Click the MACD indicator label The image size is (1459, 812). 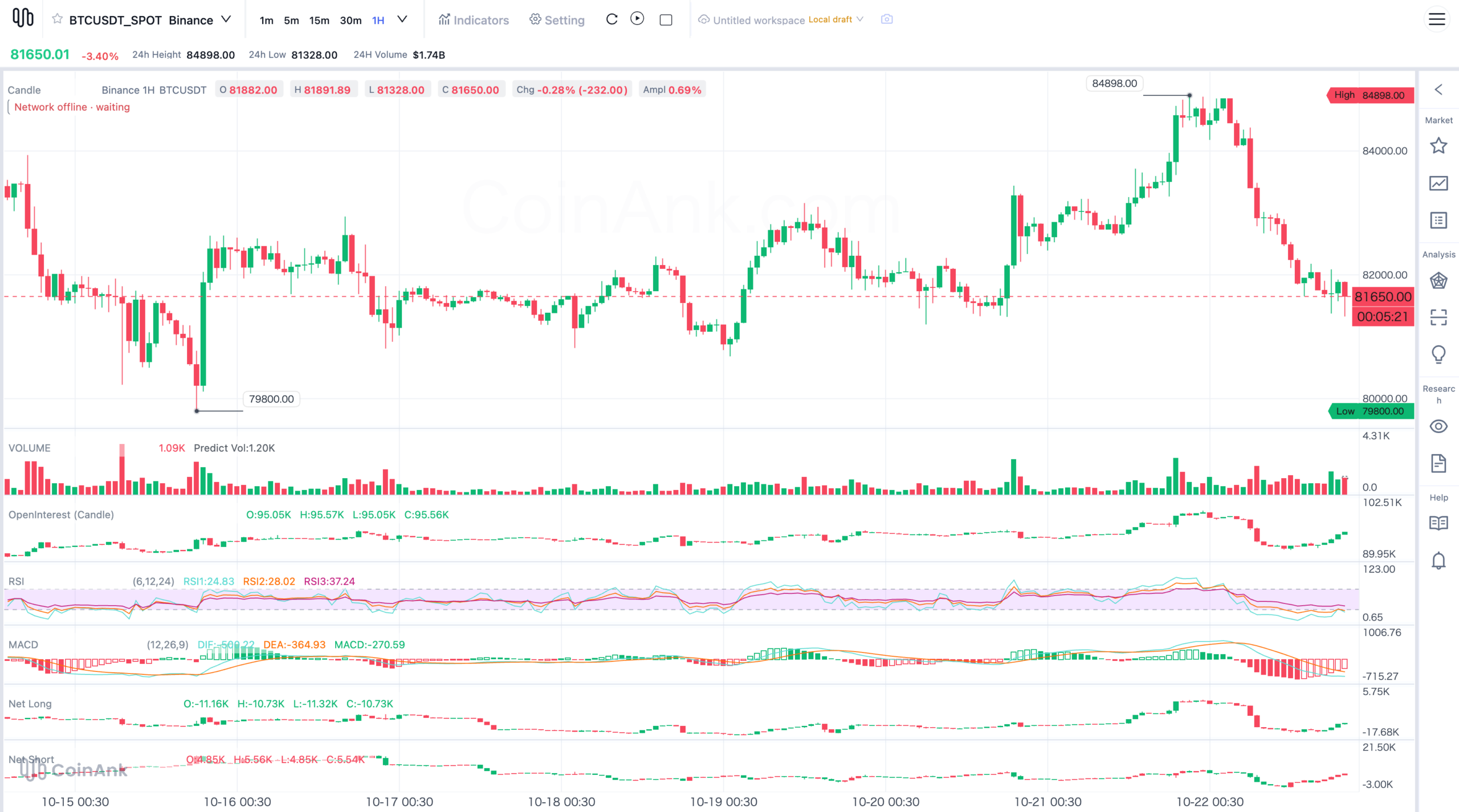23,644
